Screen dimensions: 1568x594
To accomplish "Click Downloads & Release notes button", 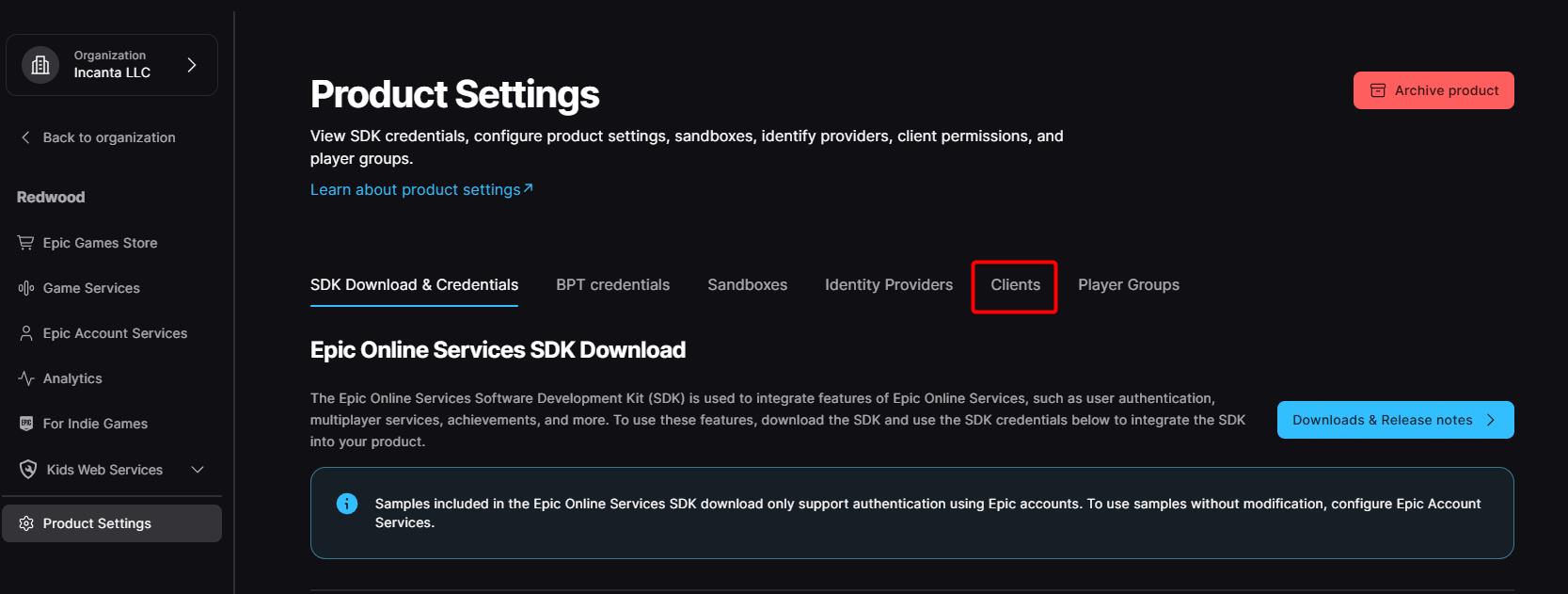I will [x=1395, y=420].
